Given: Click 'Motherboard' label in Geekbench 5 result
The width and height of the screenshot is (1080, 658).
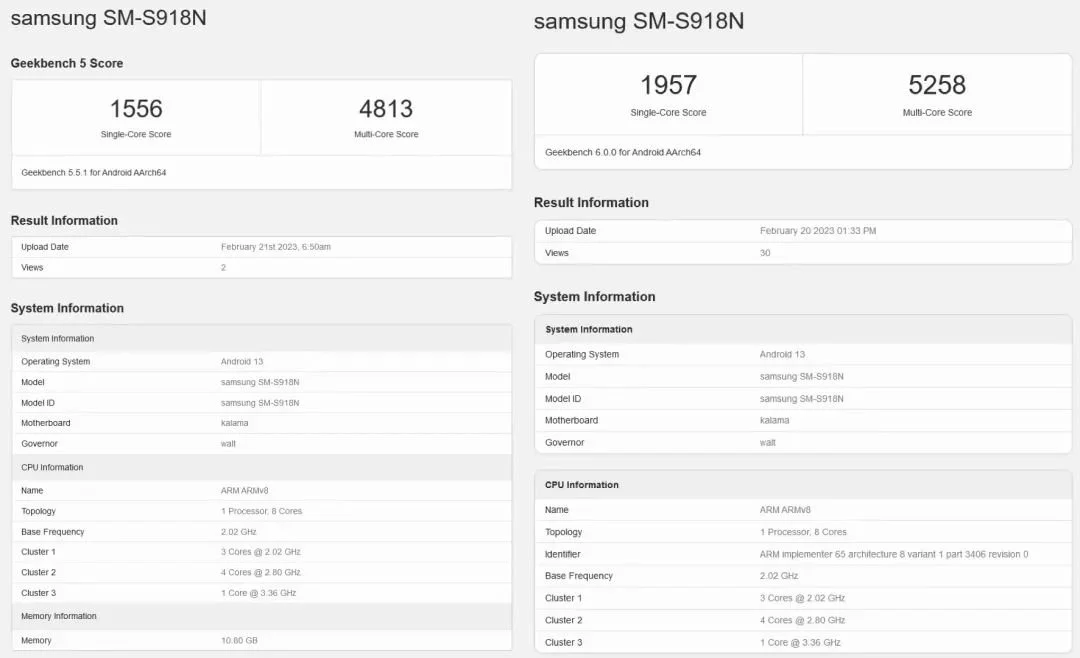Looking at the screenshot, I should pos(45,423).
